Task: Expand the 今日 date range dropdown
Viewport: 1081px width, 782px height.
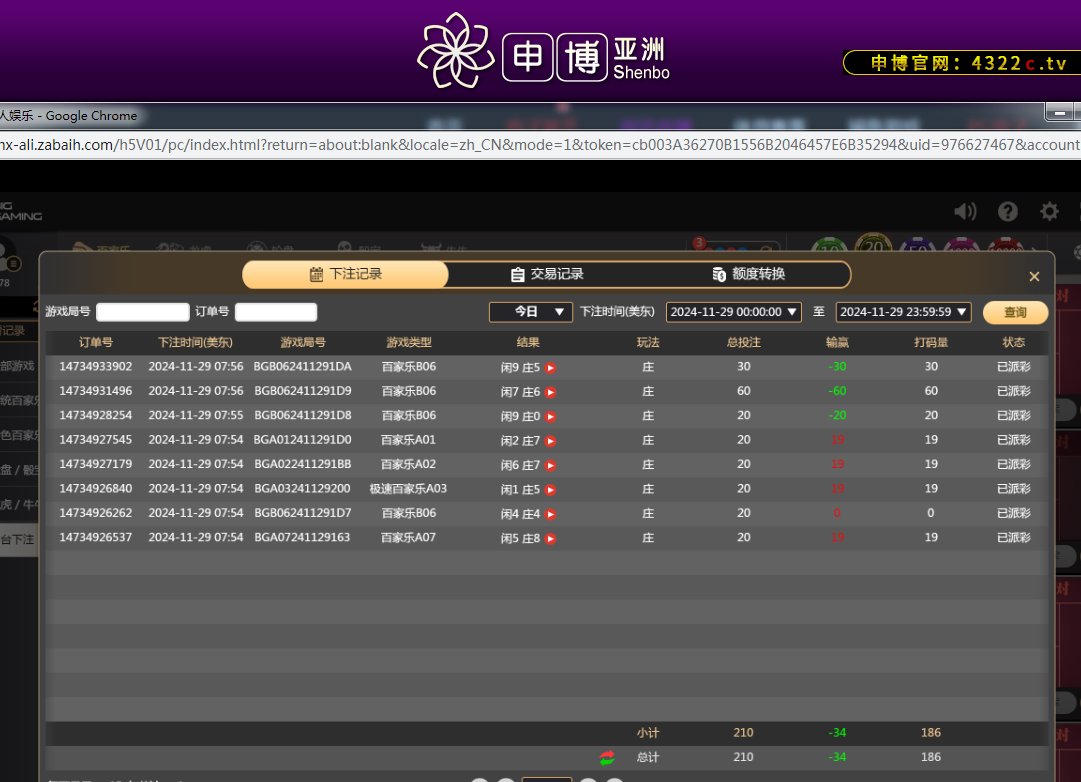Action: click(530, 312)
